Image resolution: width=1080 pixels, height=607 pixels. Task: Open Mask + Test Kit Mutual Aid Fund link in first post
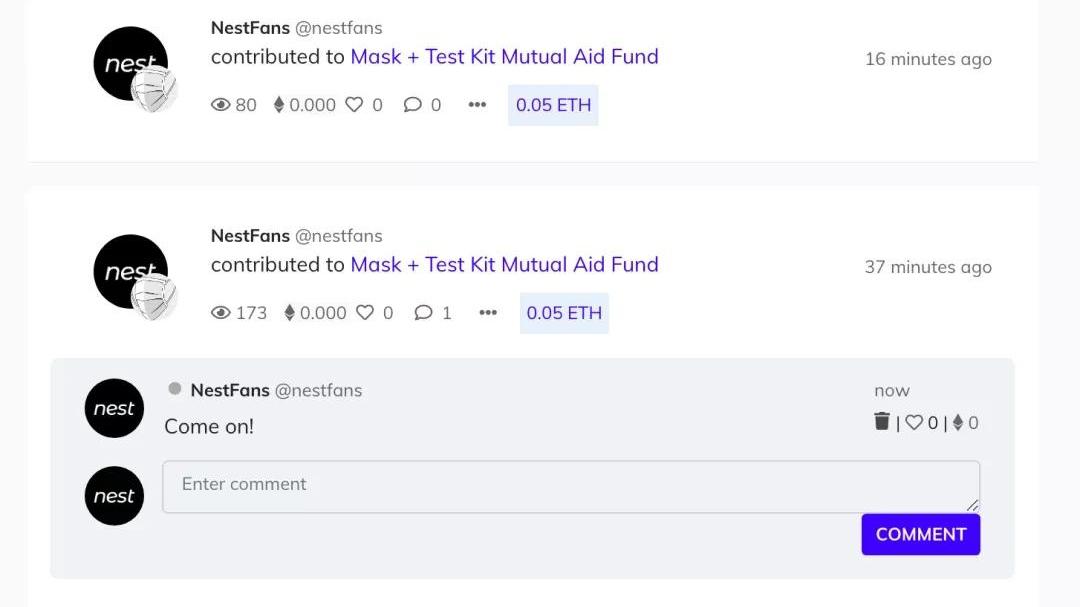click(504, 56)
